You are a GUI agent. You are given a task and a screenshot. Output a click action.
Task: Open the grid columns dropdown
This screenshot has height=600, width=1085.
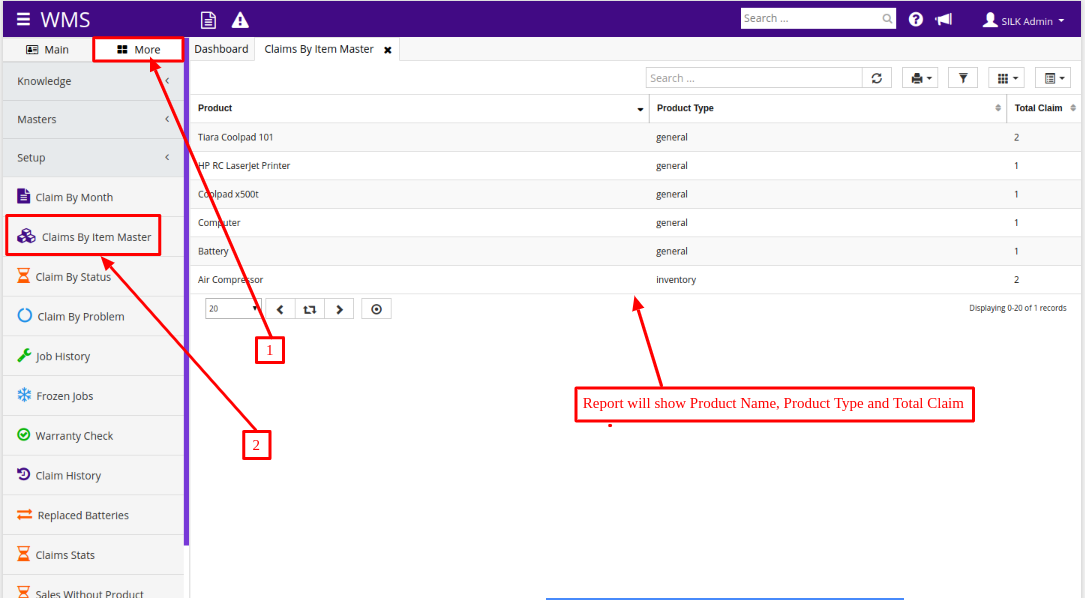click(1007, 78)
